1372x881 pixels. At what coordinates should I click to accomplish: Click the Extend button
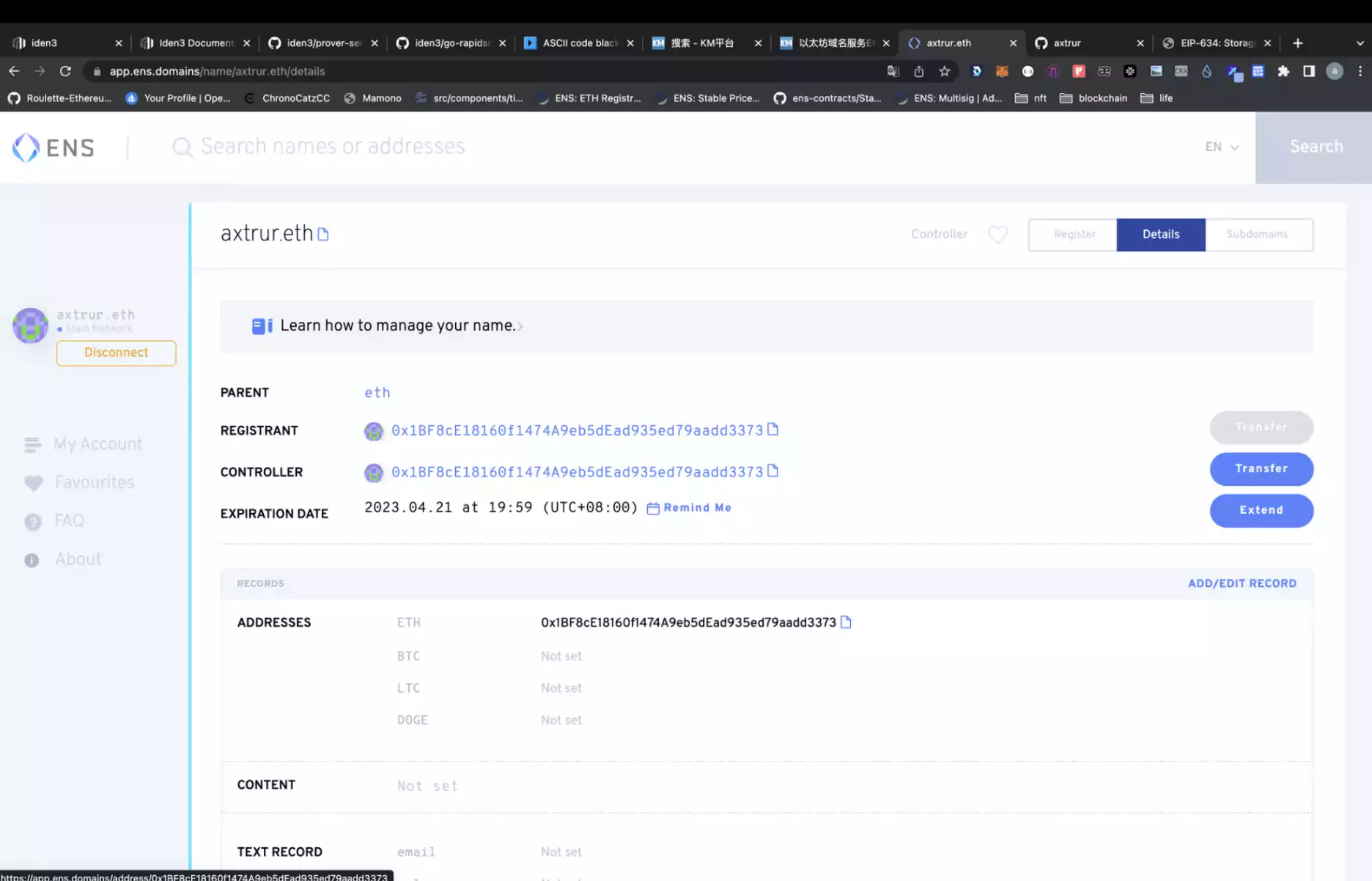pos(1261,510)
